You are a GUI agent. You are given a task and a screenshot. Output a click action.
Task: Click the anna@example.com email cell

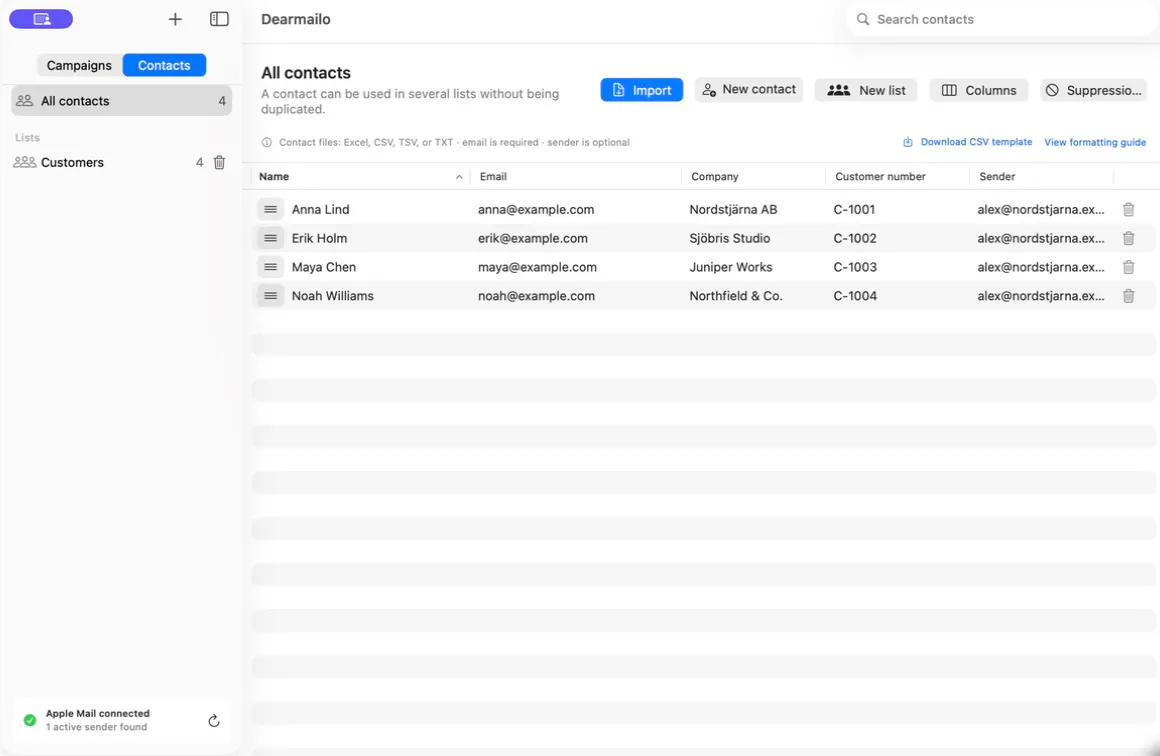[536, 209]
